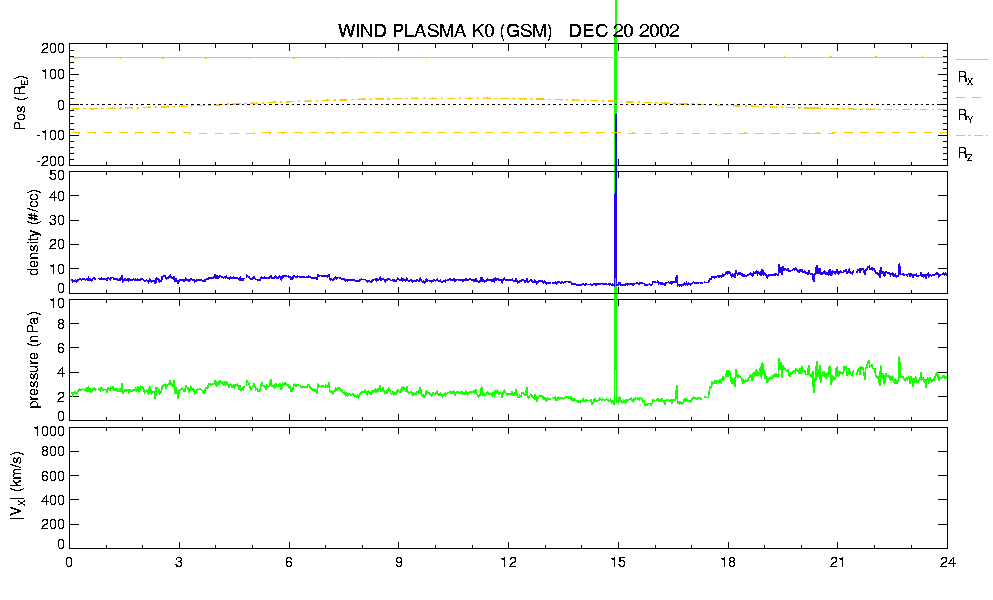Click the date DEC 20 2002 in title
The height and width of the screenshot is (600, 993).
[624, 31]
